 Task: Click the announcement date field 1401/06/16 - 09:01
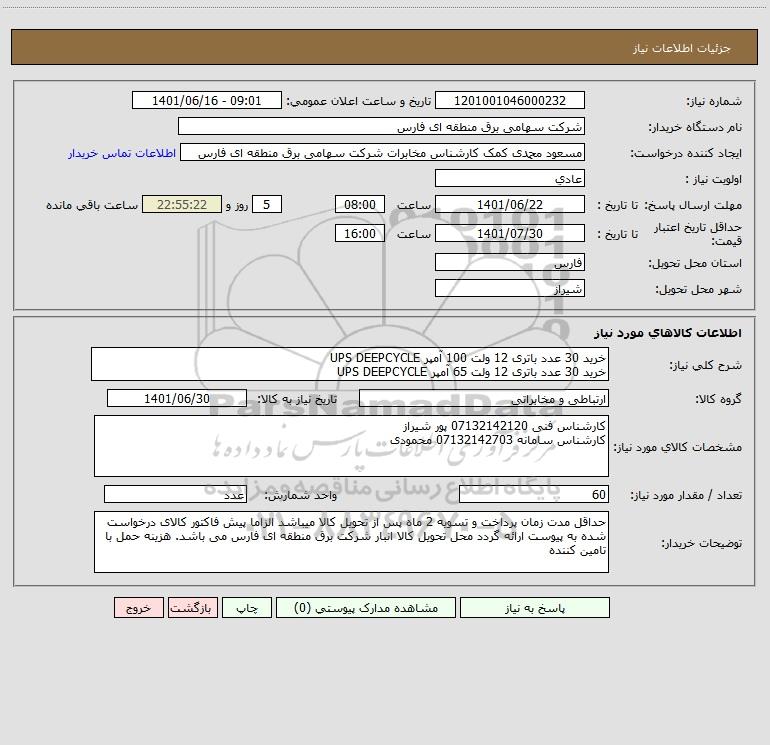point(207,100)
